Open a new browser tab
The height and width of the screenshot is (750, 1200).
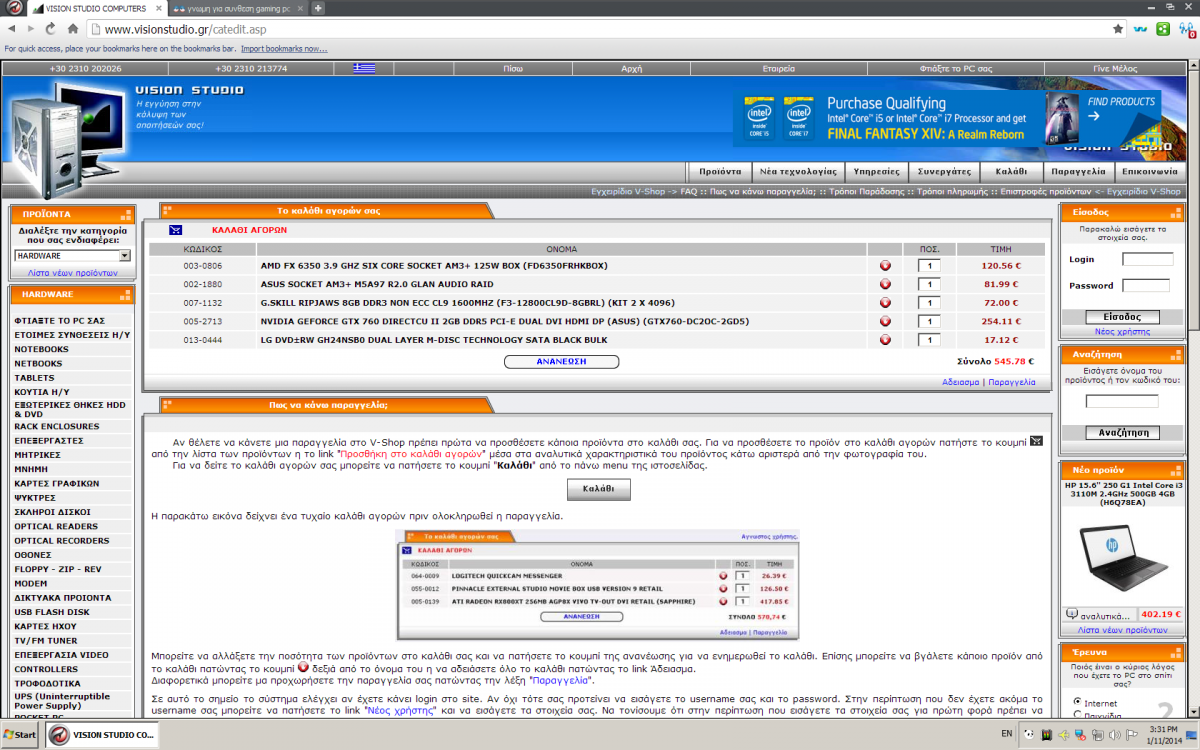coord(318,8)
